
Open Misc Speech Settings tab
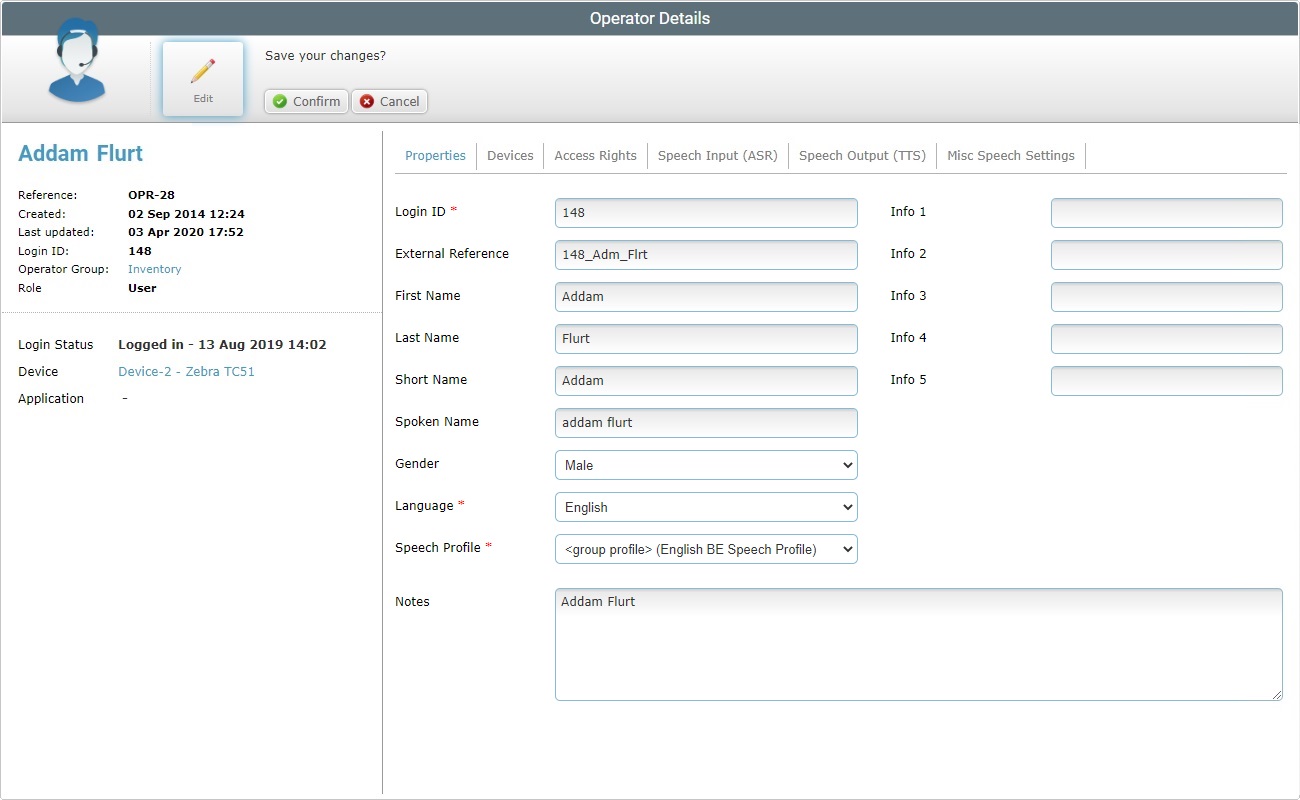(1010, 155)
